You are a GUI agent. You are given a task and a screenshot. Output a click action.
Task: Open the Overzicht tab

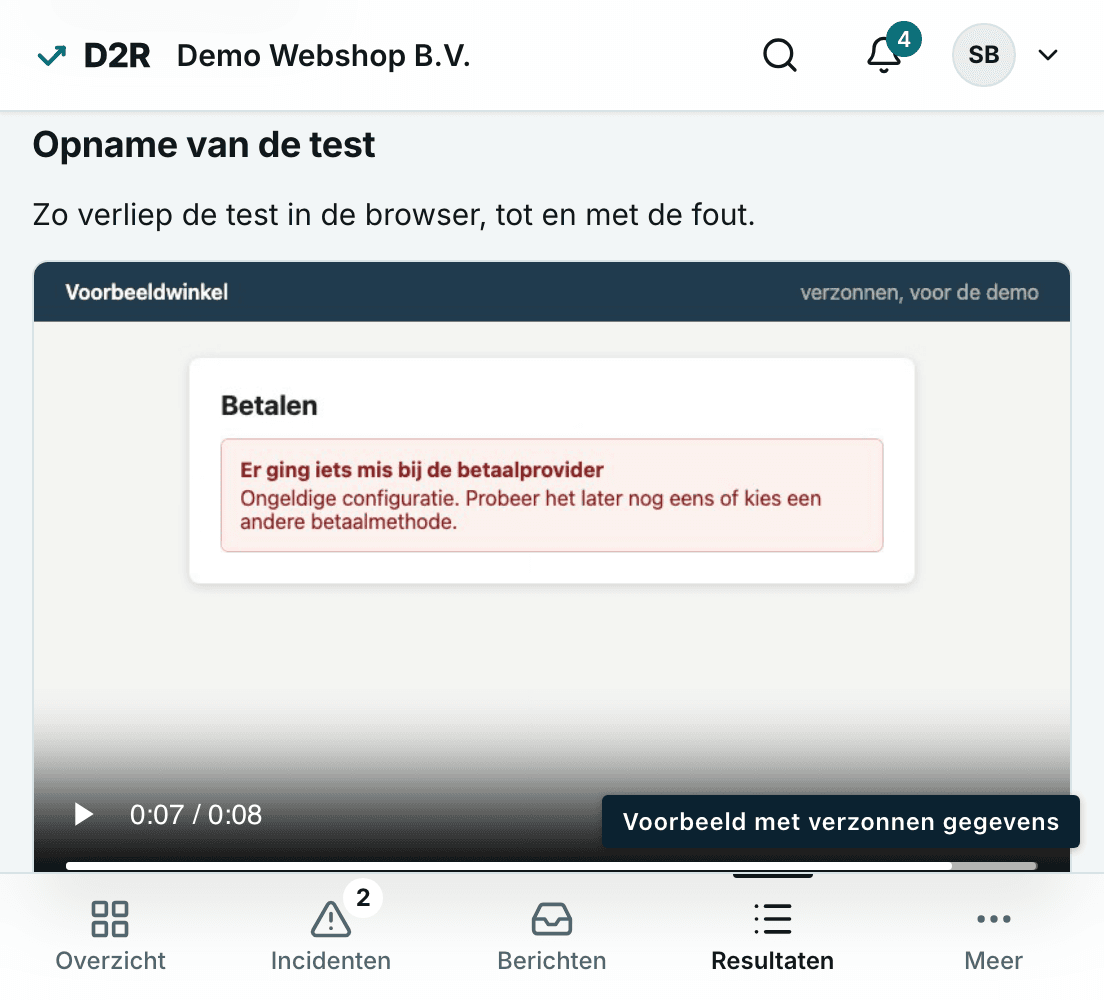click(x=110, y=937)
